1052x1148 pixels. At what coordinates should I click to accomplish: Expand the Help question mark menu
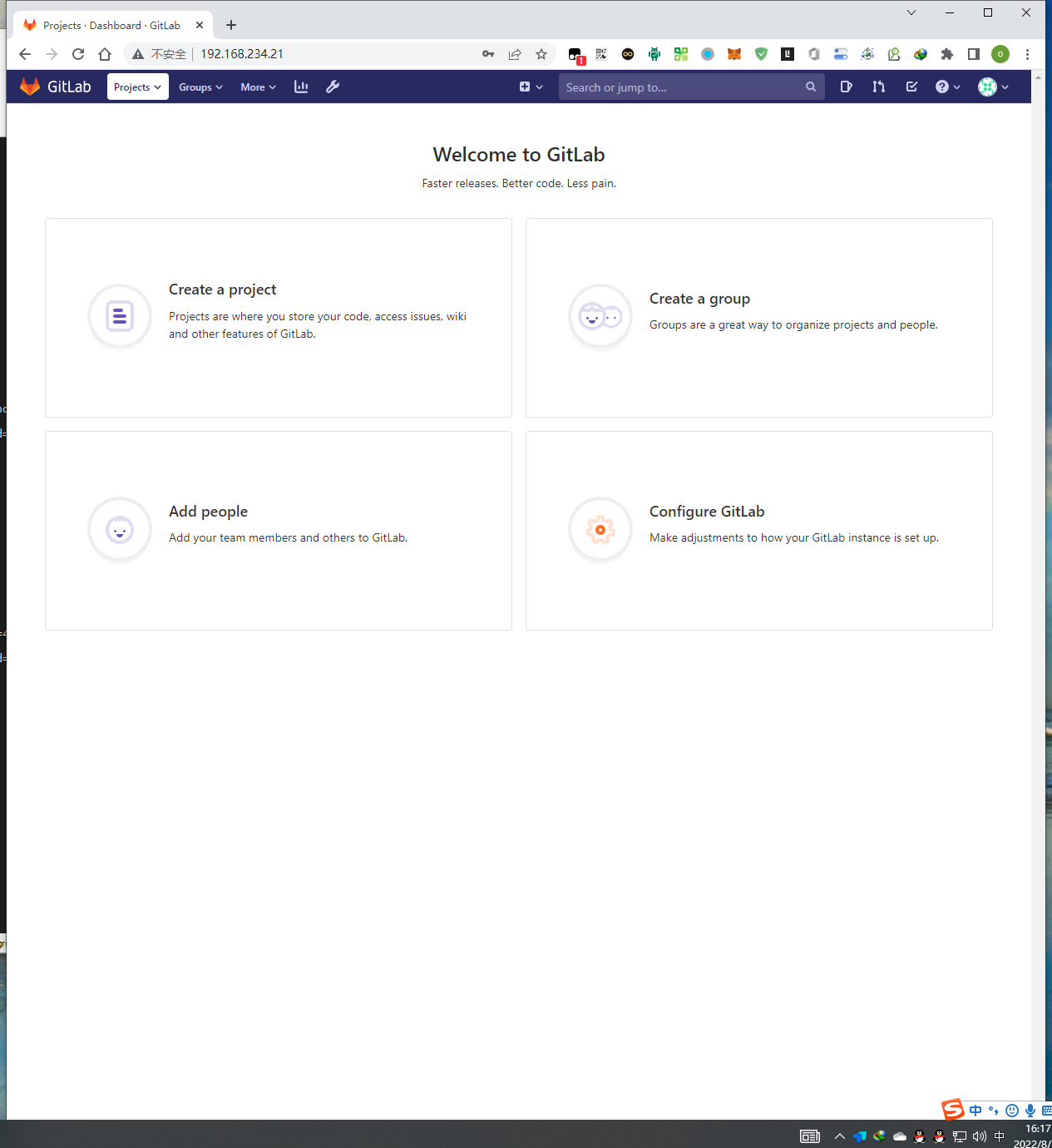coord(948,87)
